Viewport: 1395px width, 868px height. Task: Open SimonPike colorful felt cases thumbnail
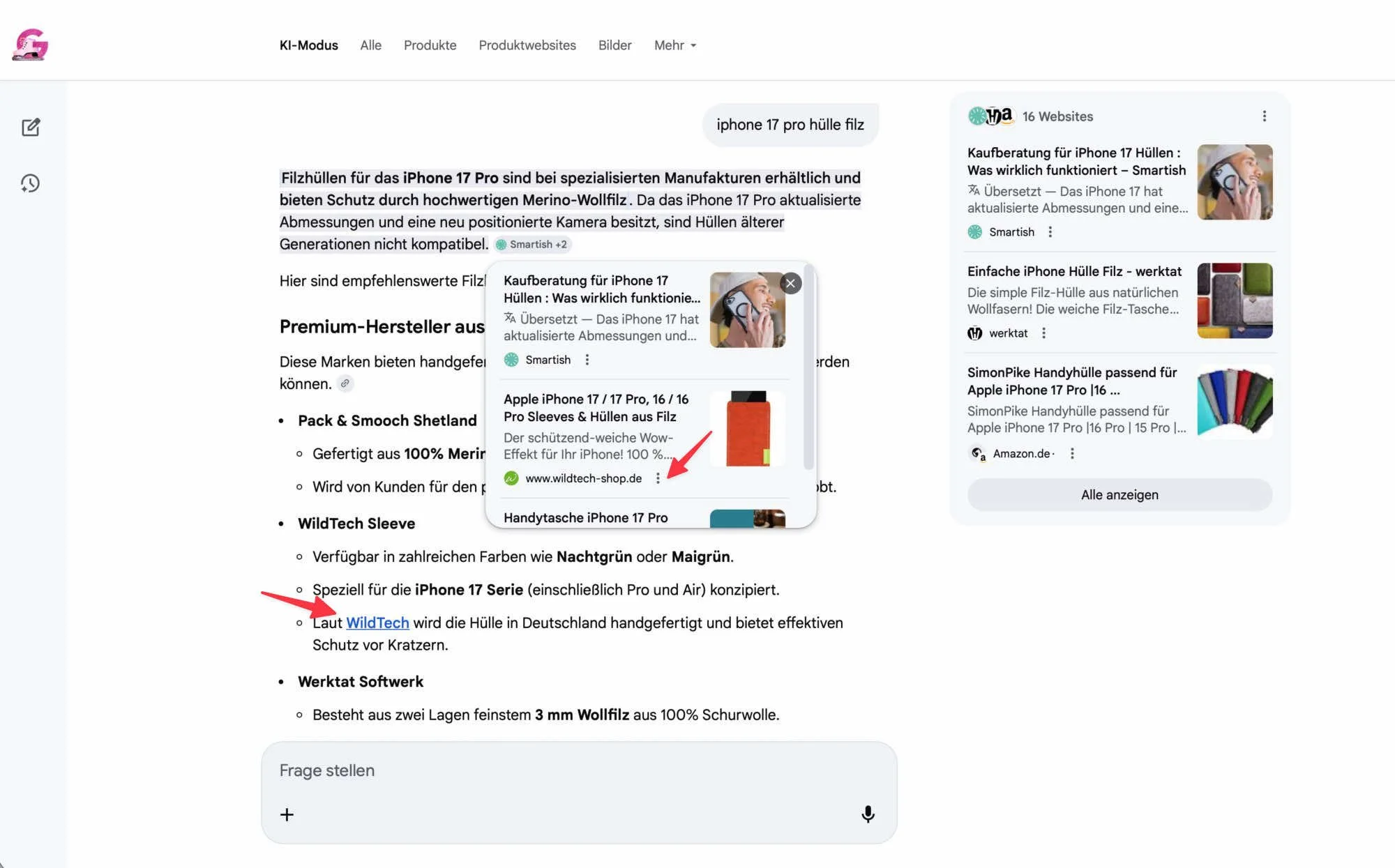point(1235,402)
